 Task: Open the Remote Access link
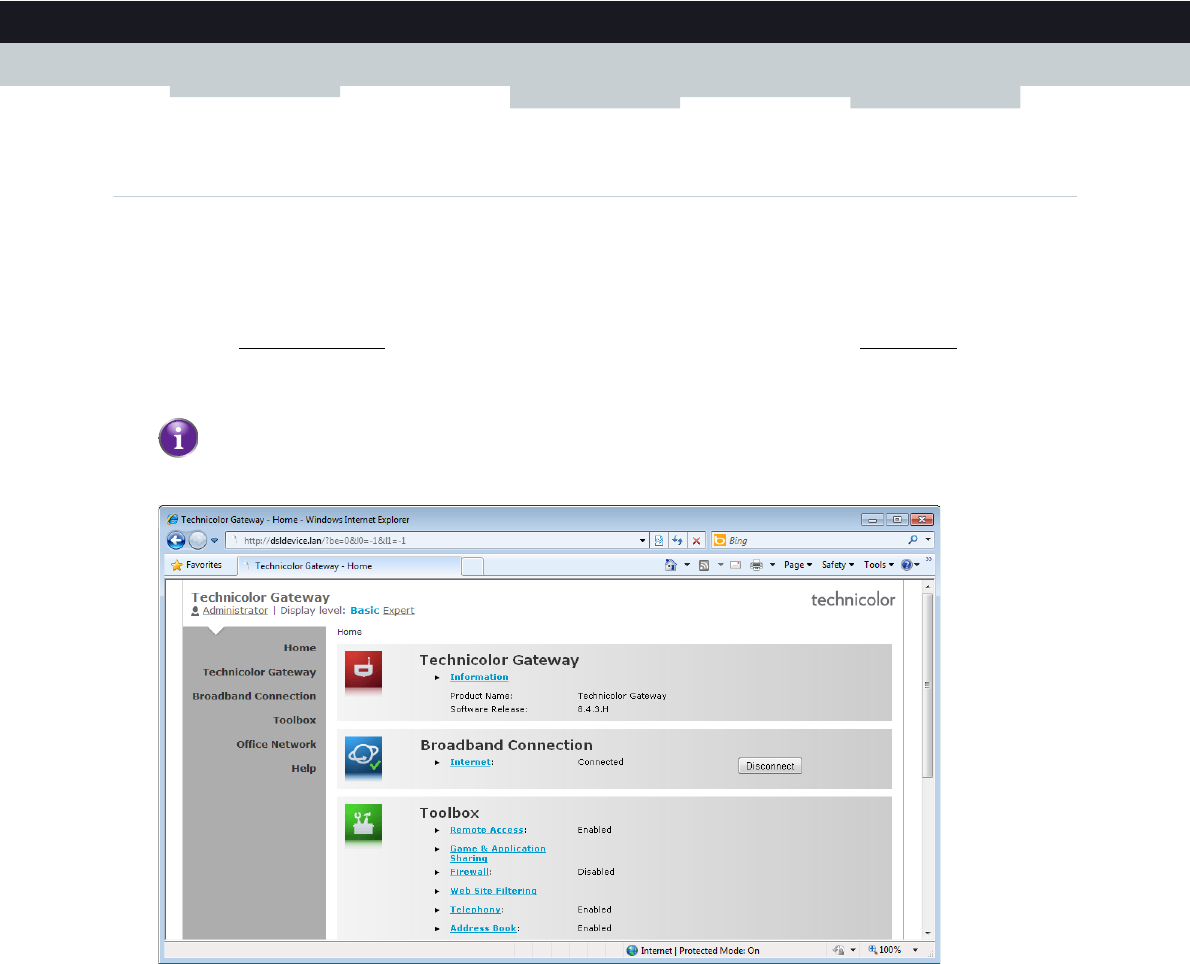[486, 830]
